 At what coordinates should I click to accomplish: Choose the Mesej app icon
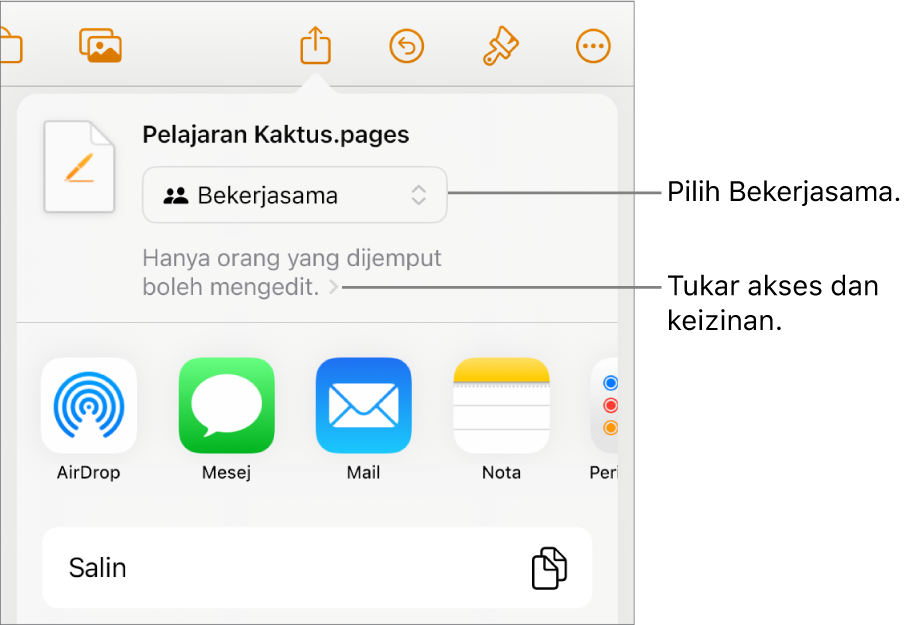point(227,405)
